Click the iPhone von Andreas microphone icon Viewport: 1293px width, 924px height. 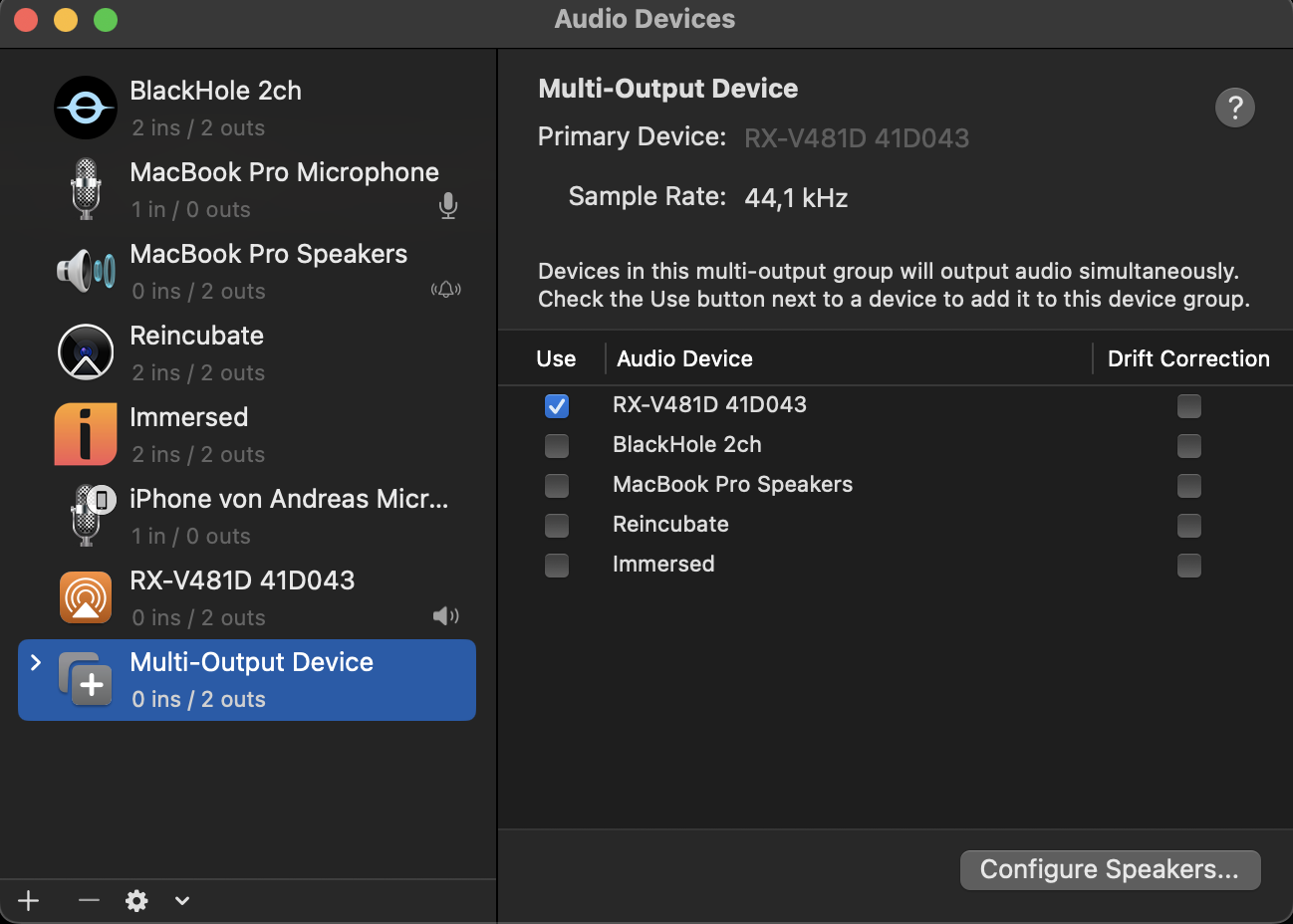[85, 515]
